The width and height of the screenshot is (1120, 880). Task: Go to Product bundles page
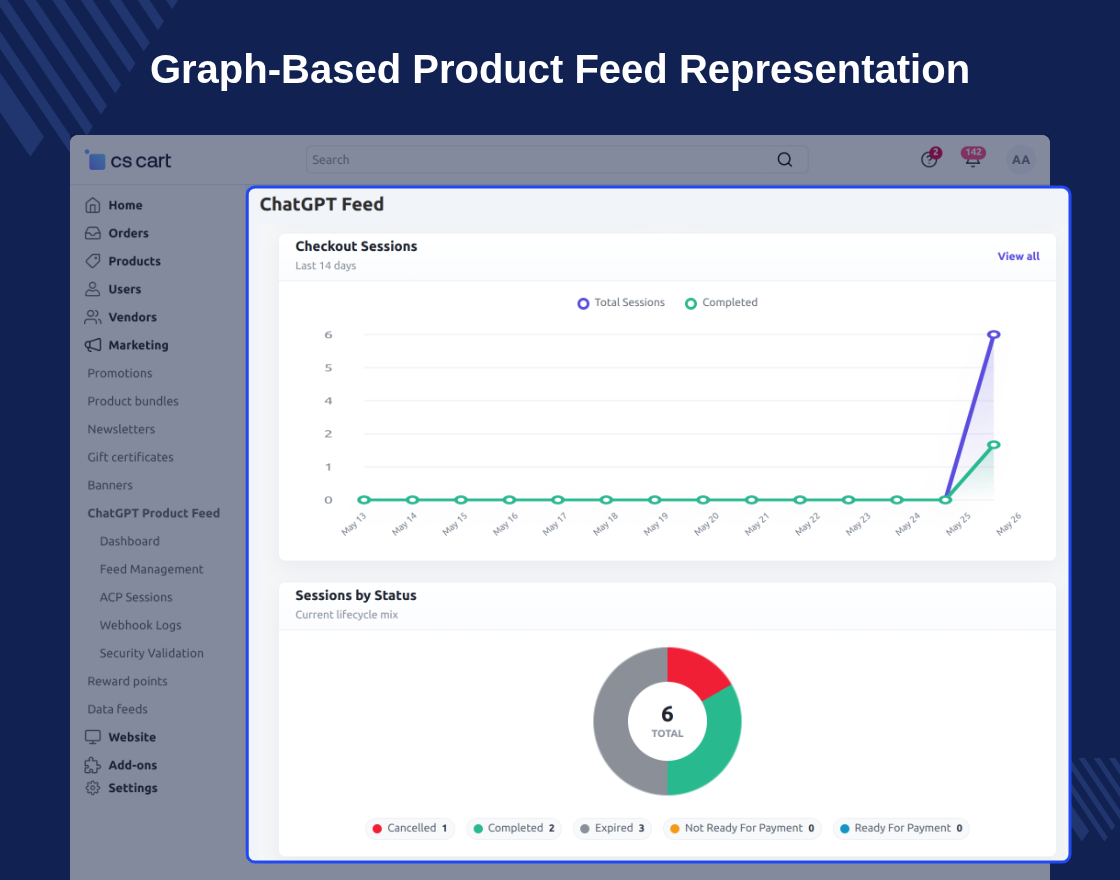133,401
